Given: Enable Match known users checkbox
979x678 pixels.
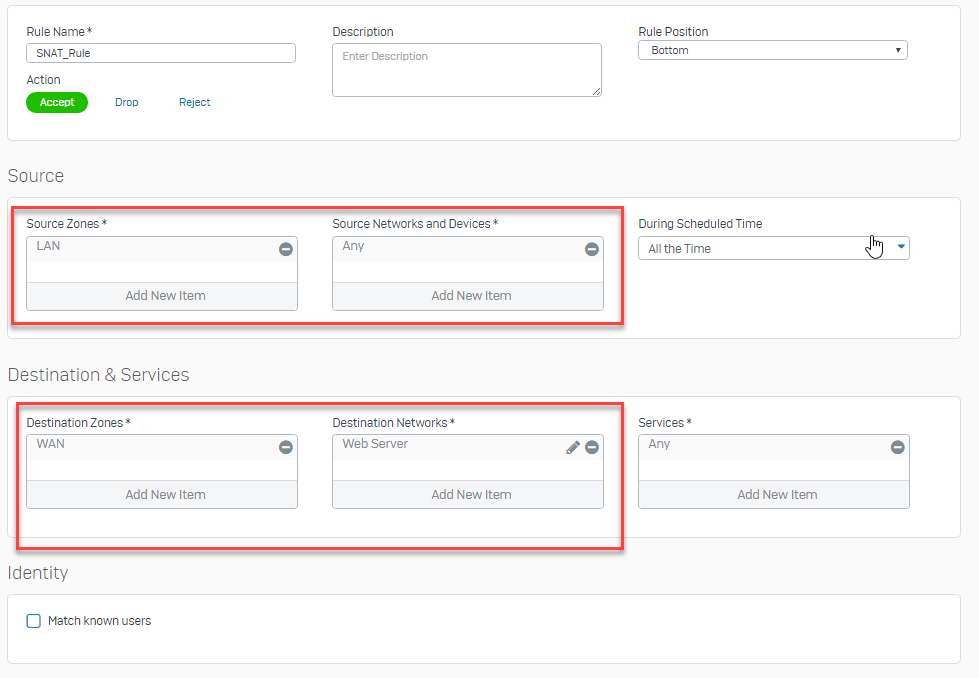Looking at the screenshot, I should 34,621.
